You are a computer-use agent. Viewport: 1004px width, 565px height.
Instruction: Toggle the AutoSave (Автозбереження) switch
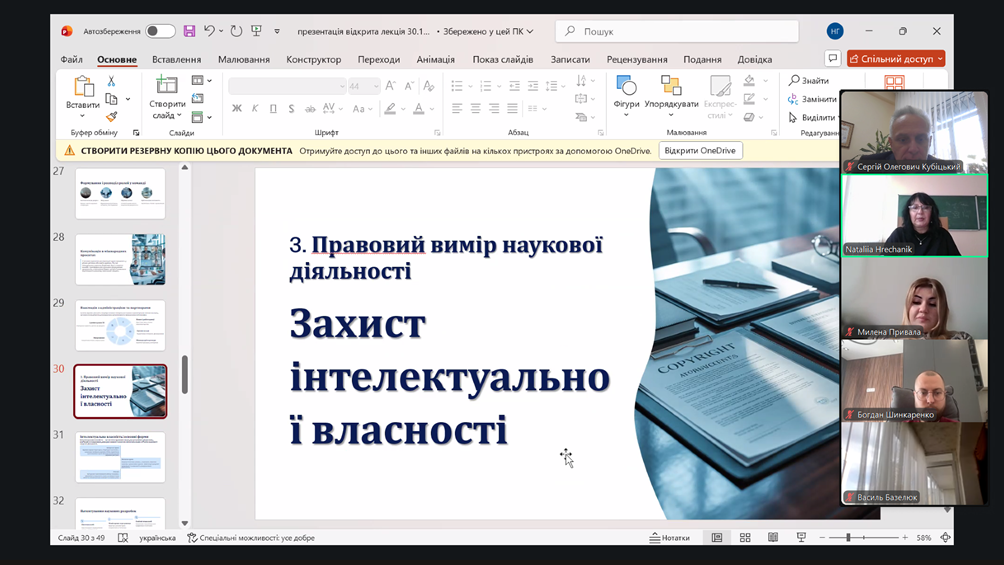[160, 31]
